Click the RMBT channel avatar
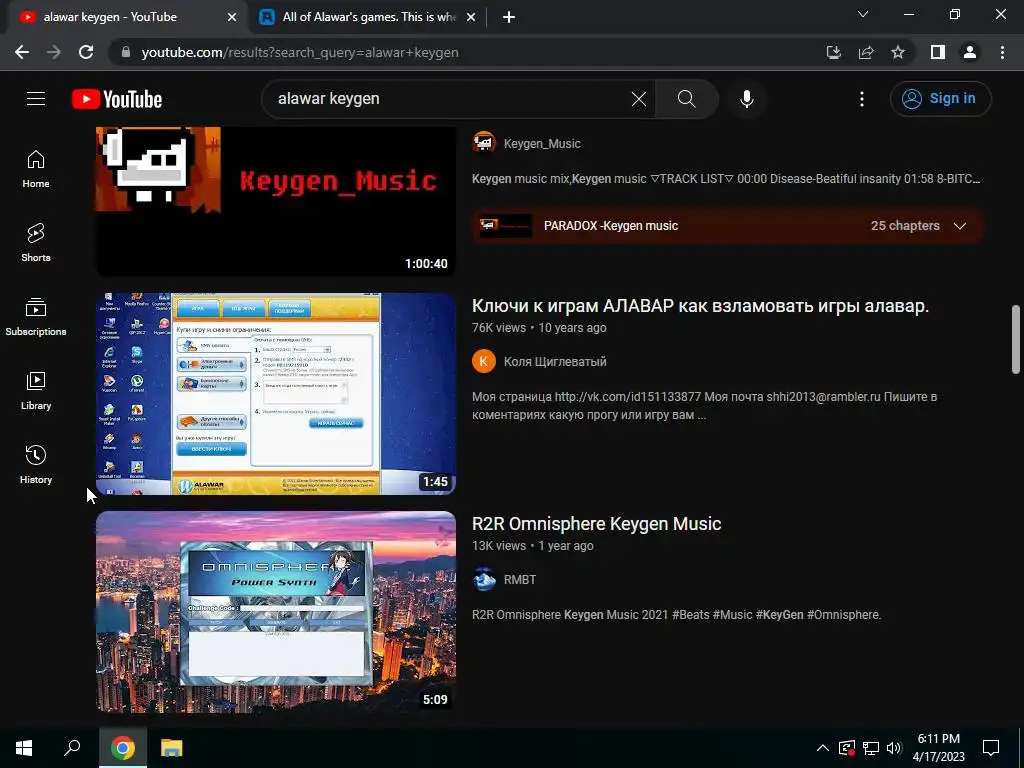Screen dimensions: 1024x768 484,579
